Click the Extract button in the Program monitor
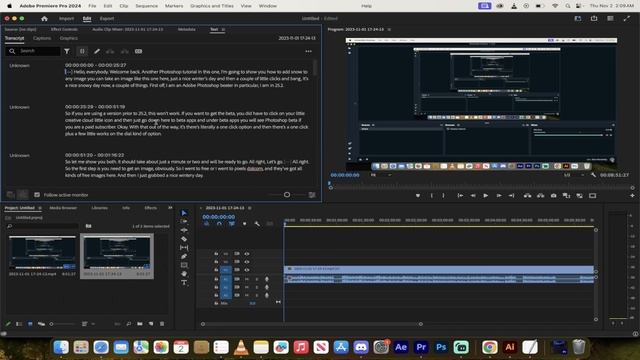Screen dimensions: 640x360 pos(540,196)
